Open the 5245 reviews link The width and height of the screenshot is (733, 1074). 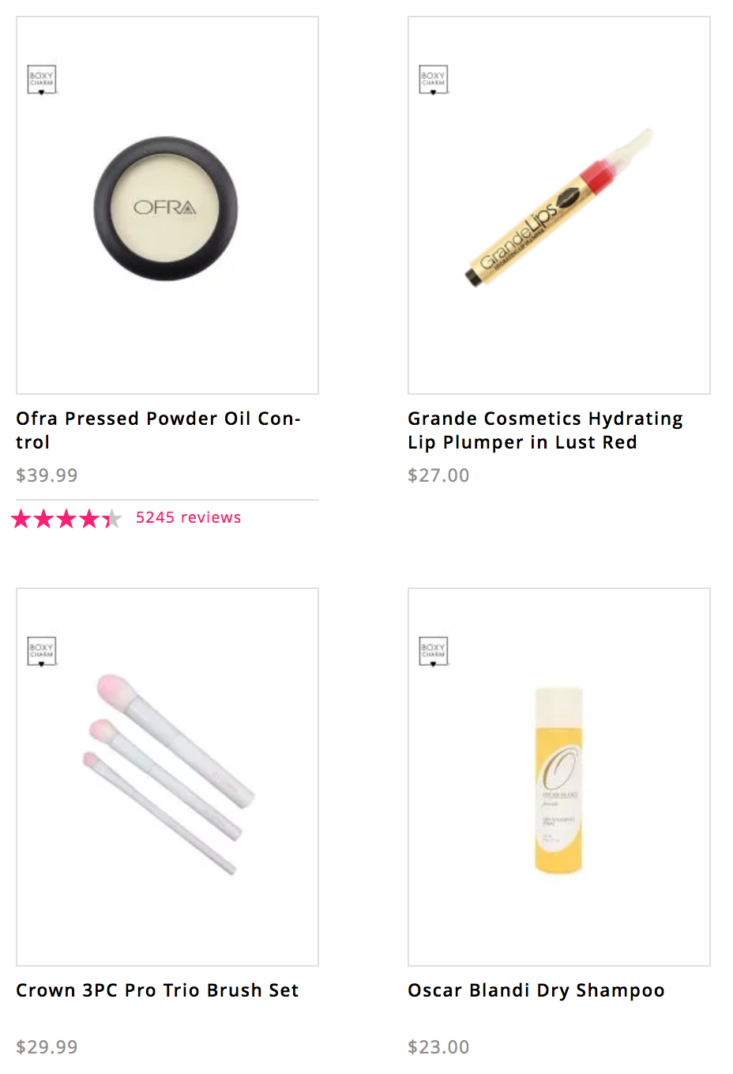coord(188,517)
